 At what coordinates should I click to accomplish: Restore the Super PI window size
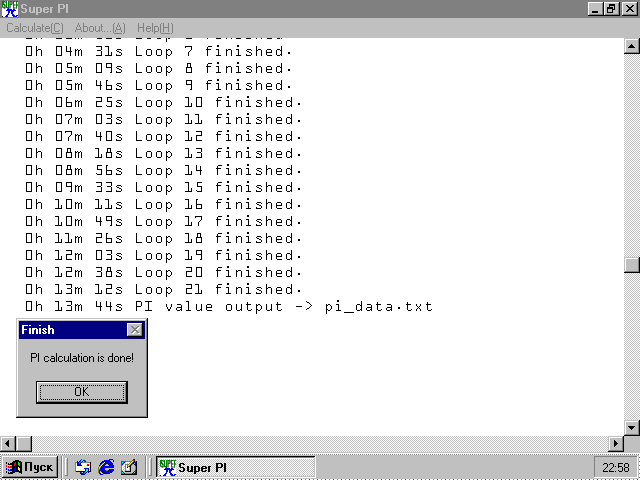(611, 9)
